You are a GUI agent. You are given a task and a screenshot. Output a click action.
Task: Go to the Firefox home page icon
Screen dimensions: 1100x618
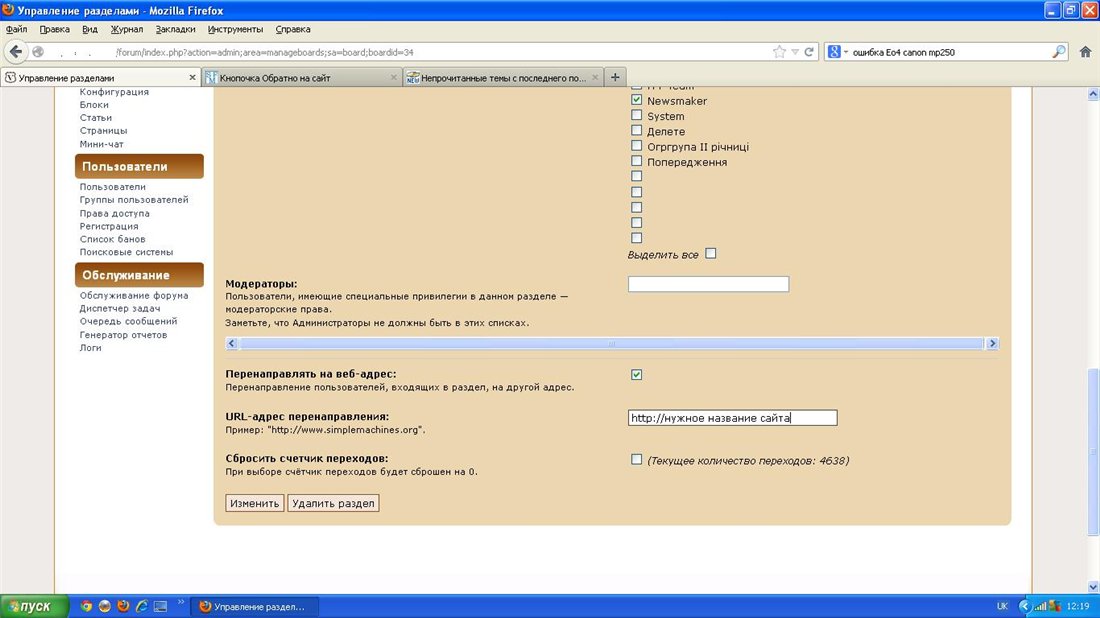tap(1085, 52)
